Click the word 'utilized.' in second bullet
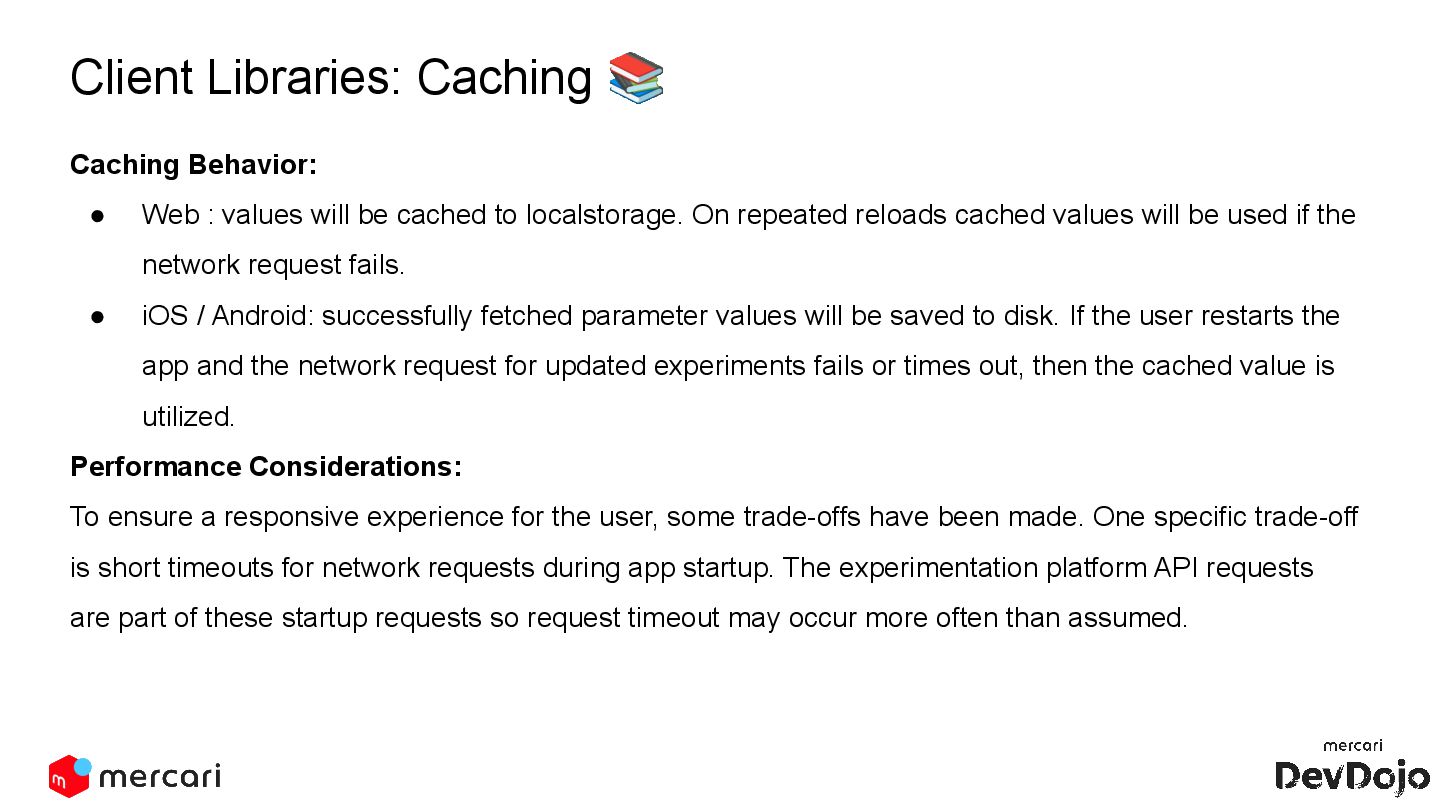 (188, 417)
